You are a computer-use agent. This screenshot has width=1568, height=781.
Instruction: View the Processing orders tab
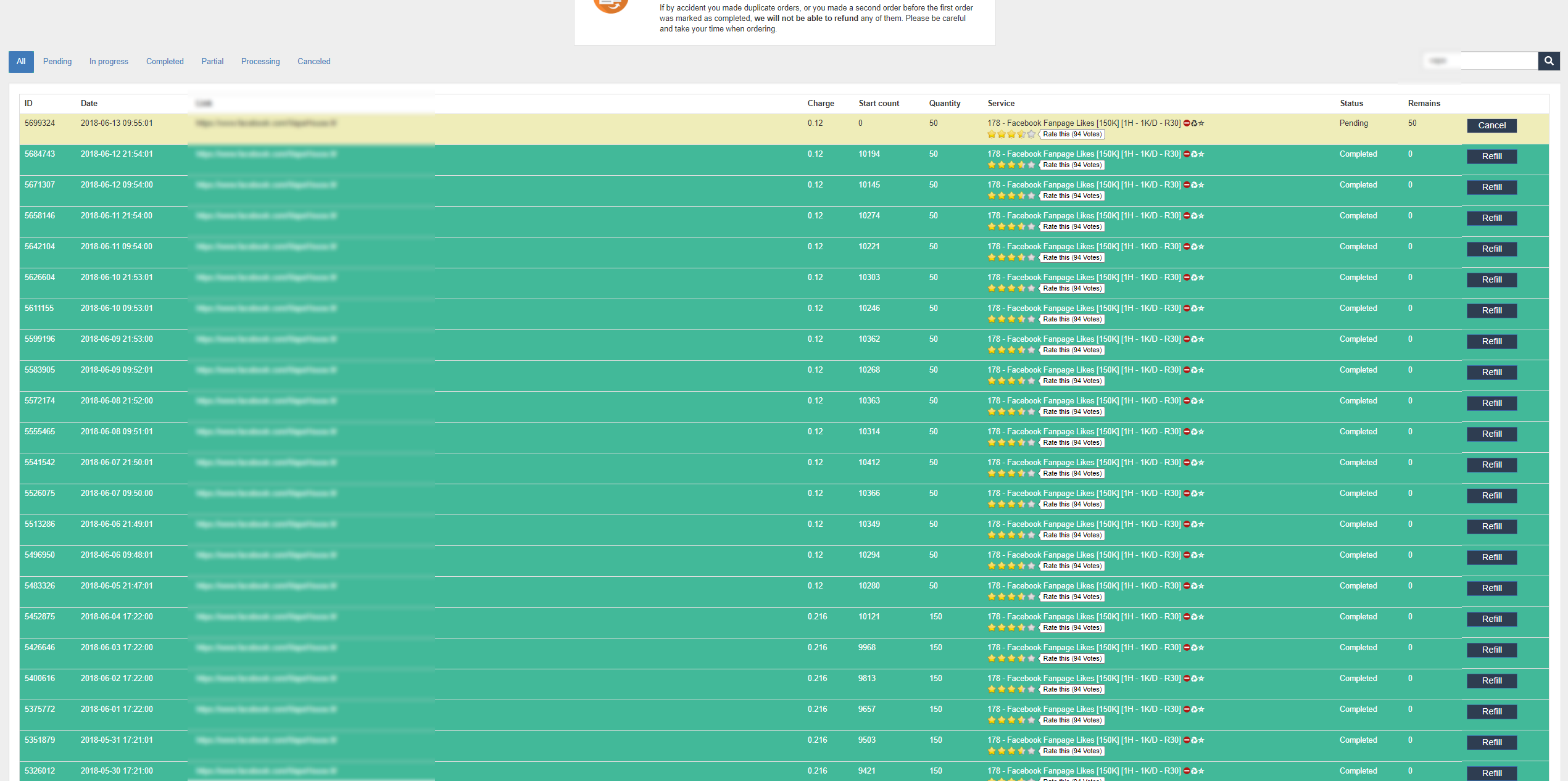click(260, 62)
